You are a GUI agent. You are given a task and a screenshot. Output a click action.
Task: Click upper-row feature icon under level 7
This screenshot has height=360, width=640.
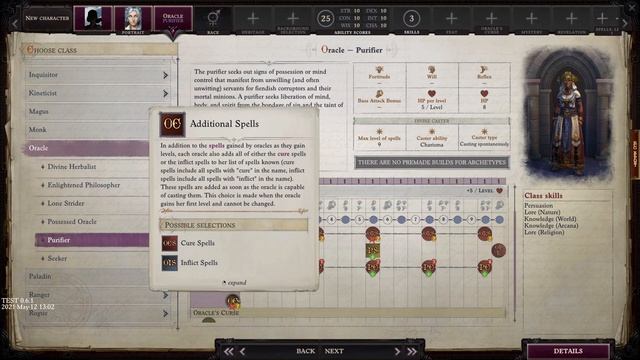(429, 234)
